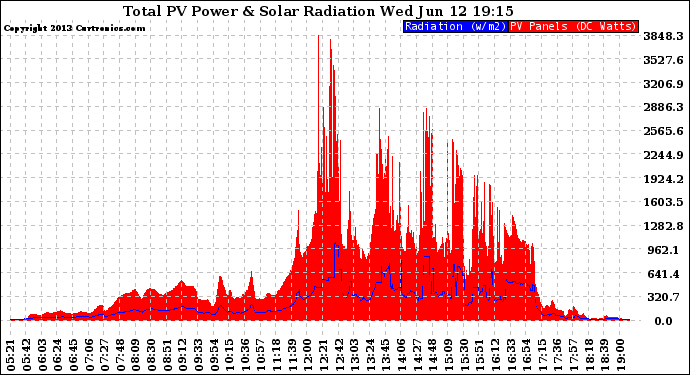Click the 3848.3 y-axis value

click(x=663, y=36)
